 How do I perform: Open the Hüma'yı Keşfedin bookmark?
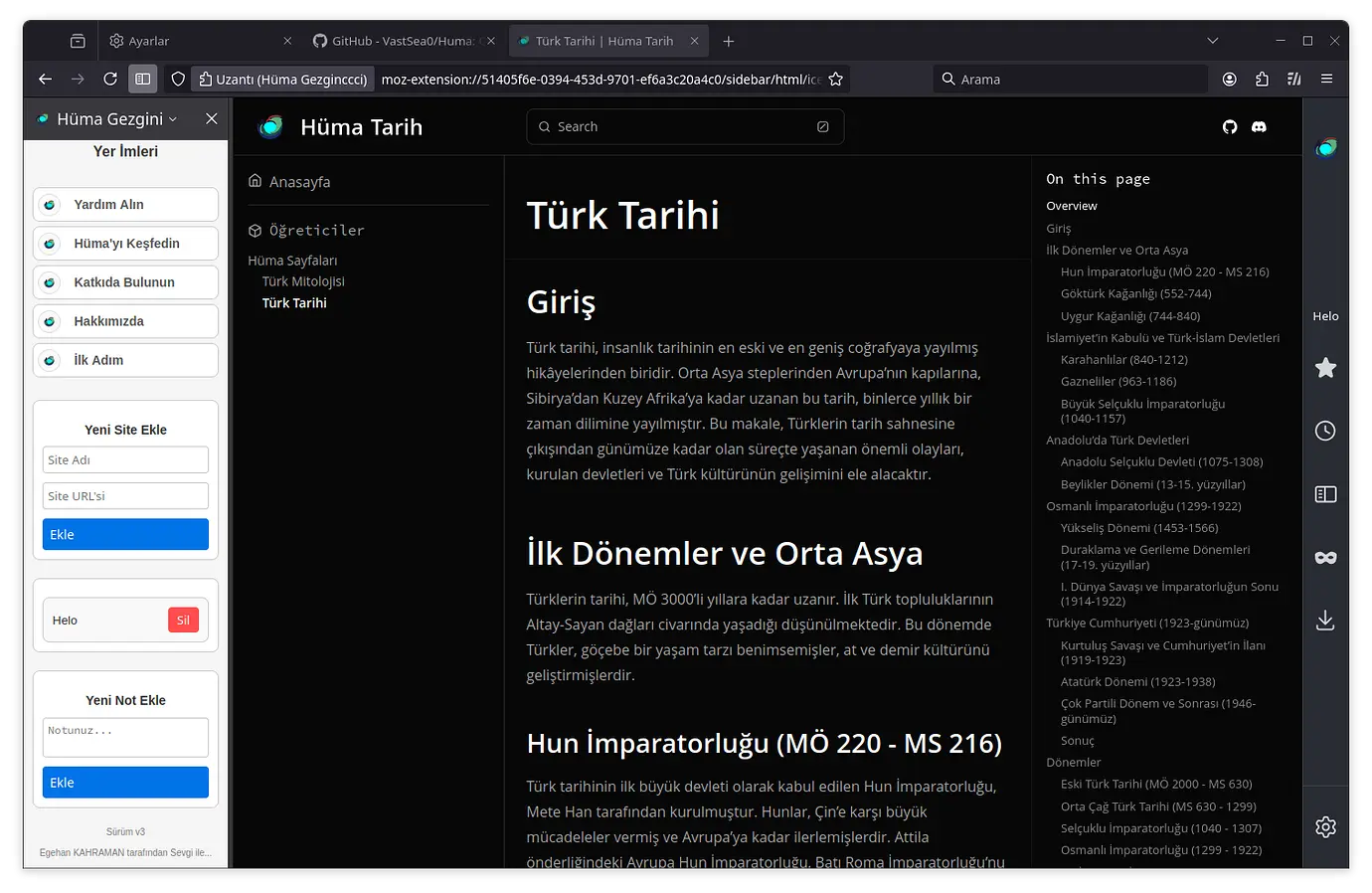click(x=125, y=244)
